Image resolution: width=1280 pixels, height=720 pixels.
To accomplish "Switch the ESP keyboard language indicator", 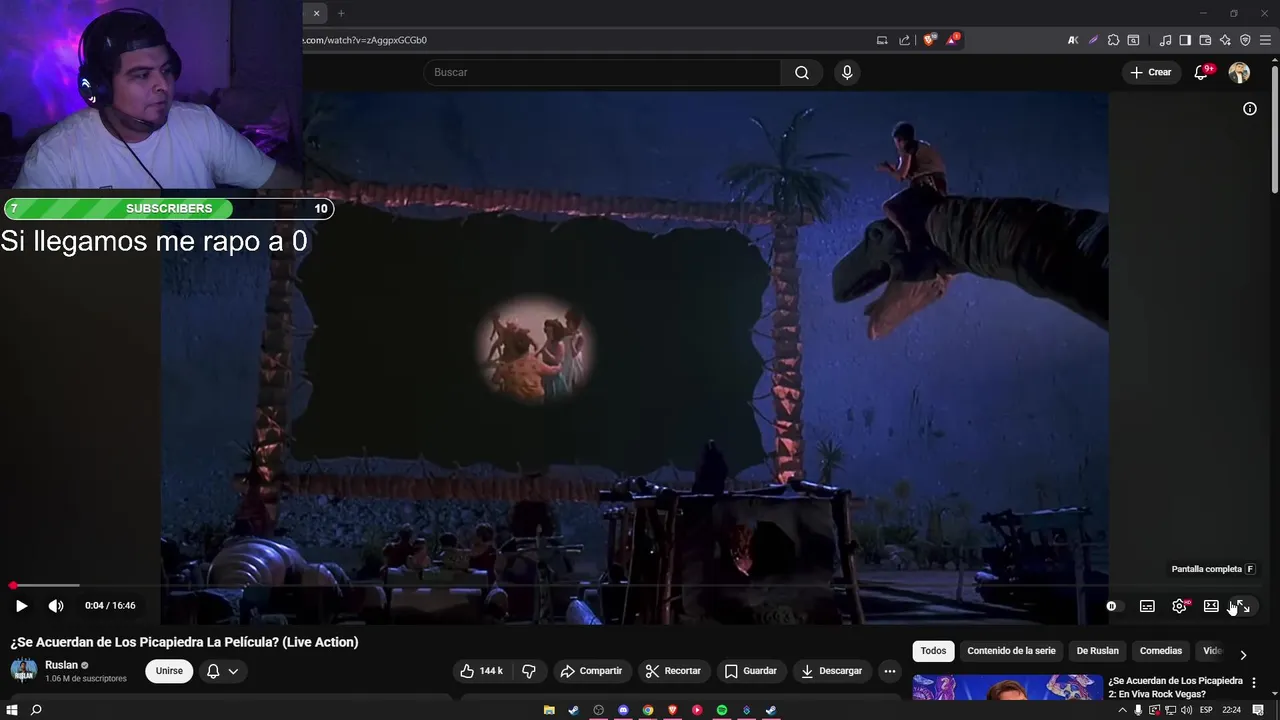I will coord(1206,710).
